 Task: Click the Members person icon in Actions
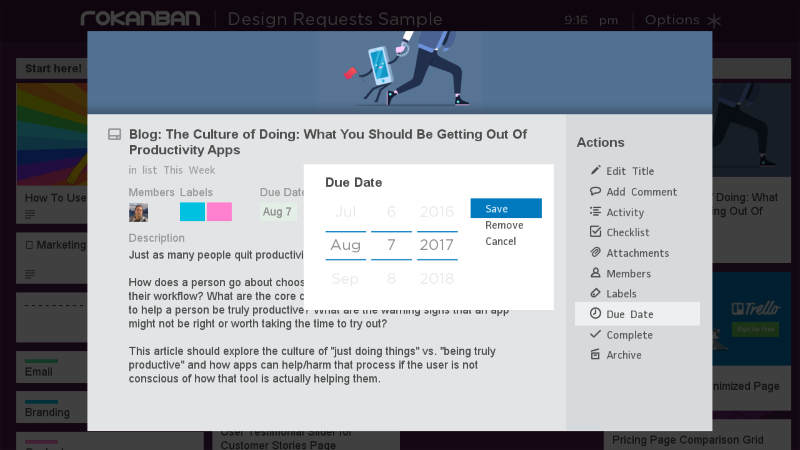pyautogui.click(x=596, y=273)
